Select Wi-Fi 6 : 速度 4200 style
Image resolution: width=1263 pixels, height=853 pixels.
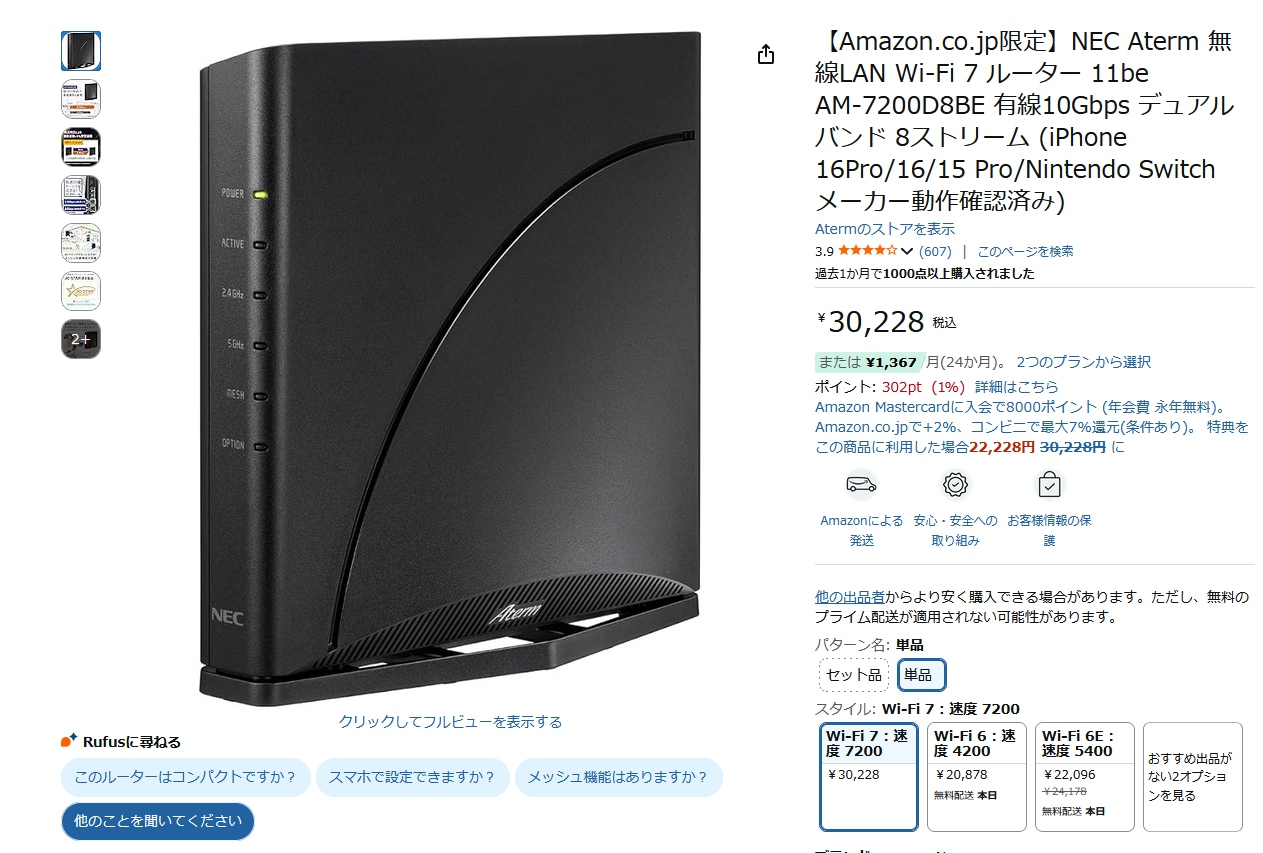point(977,777)
